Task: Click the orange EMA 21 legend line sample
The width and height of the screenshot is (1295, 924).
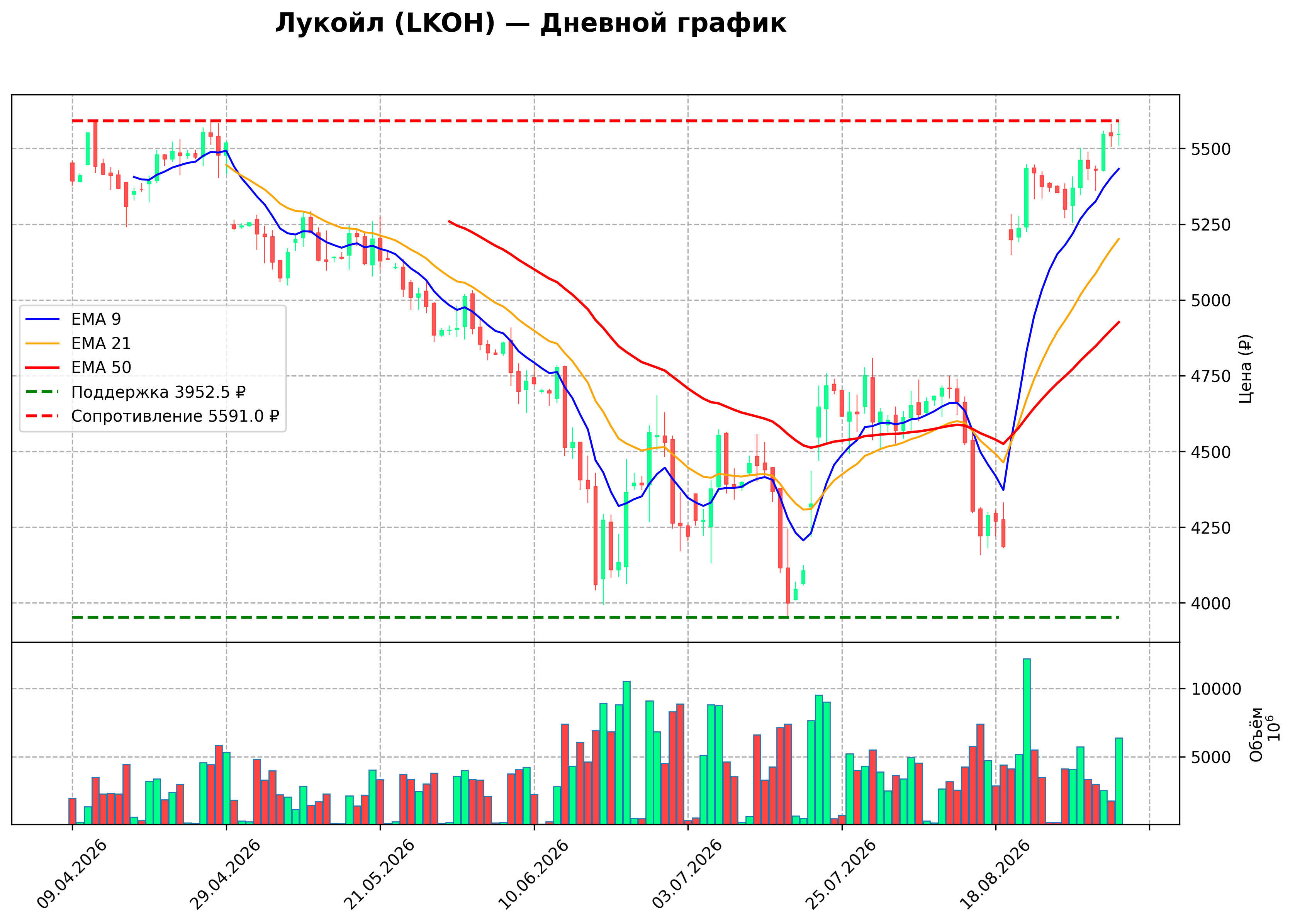Action: pos(42,344)
